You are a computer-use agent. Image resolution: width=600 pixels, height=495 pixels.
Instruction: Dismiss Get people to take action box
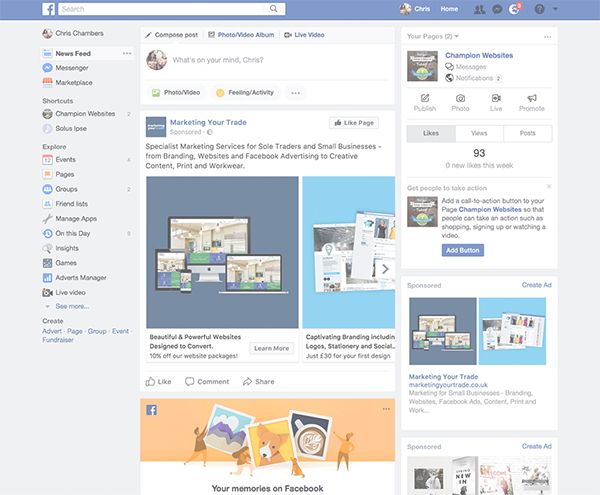[x=549, y=186]
